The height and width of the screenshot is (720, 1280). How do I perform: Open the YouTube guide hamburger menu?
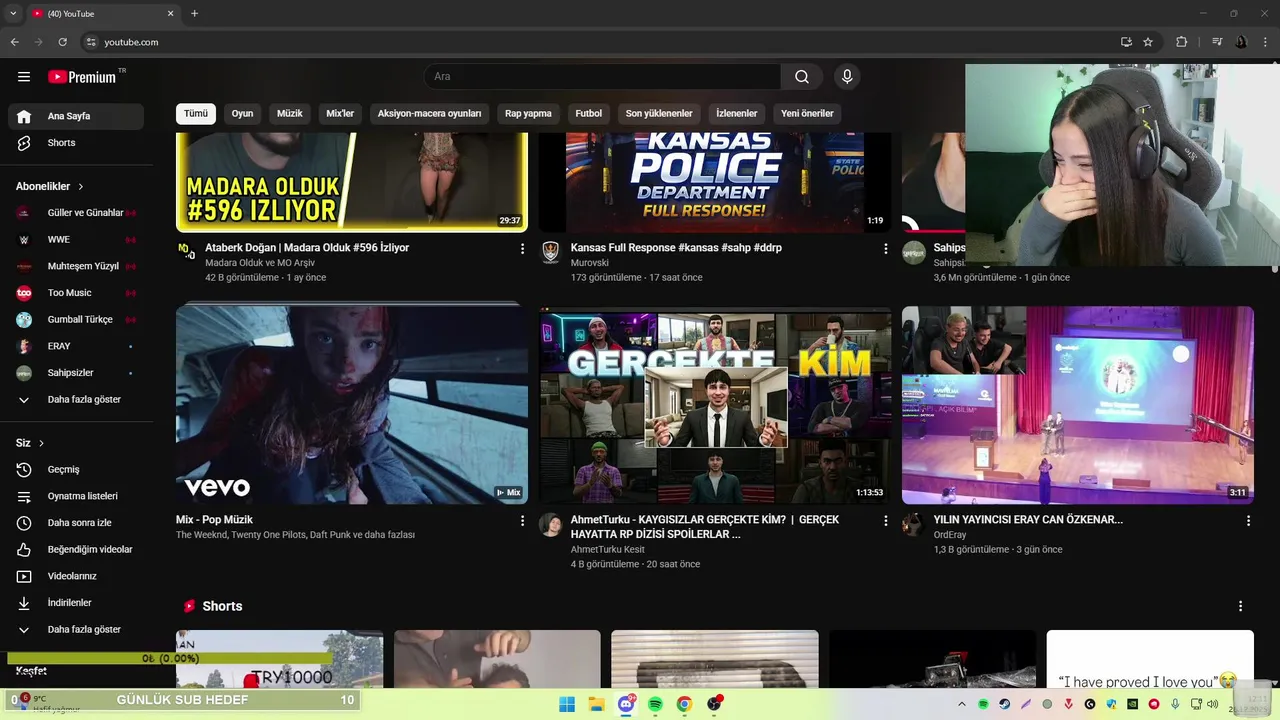click(24, 77)
